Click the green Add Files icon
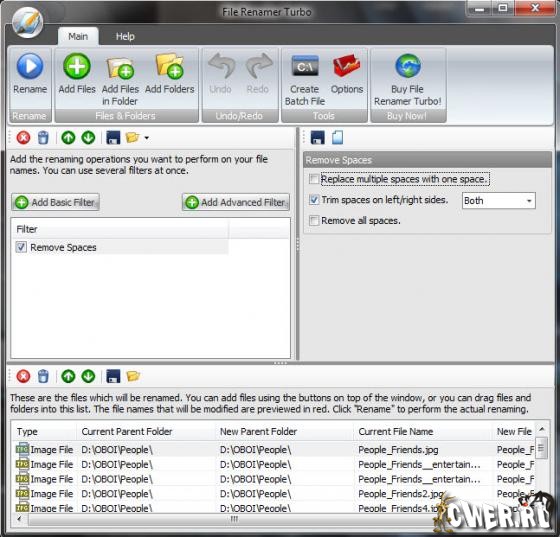 77,66
